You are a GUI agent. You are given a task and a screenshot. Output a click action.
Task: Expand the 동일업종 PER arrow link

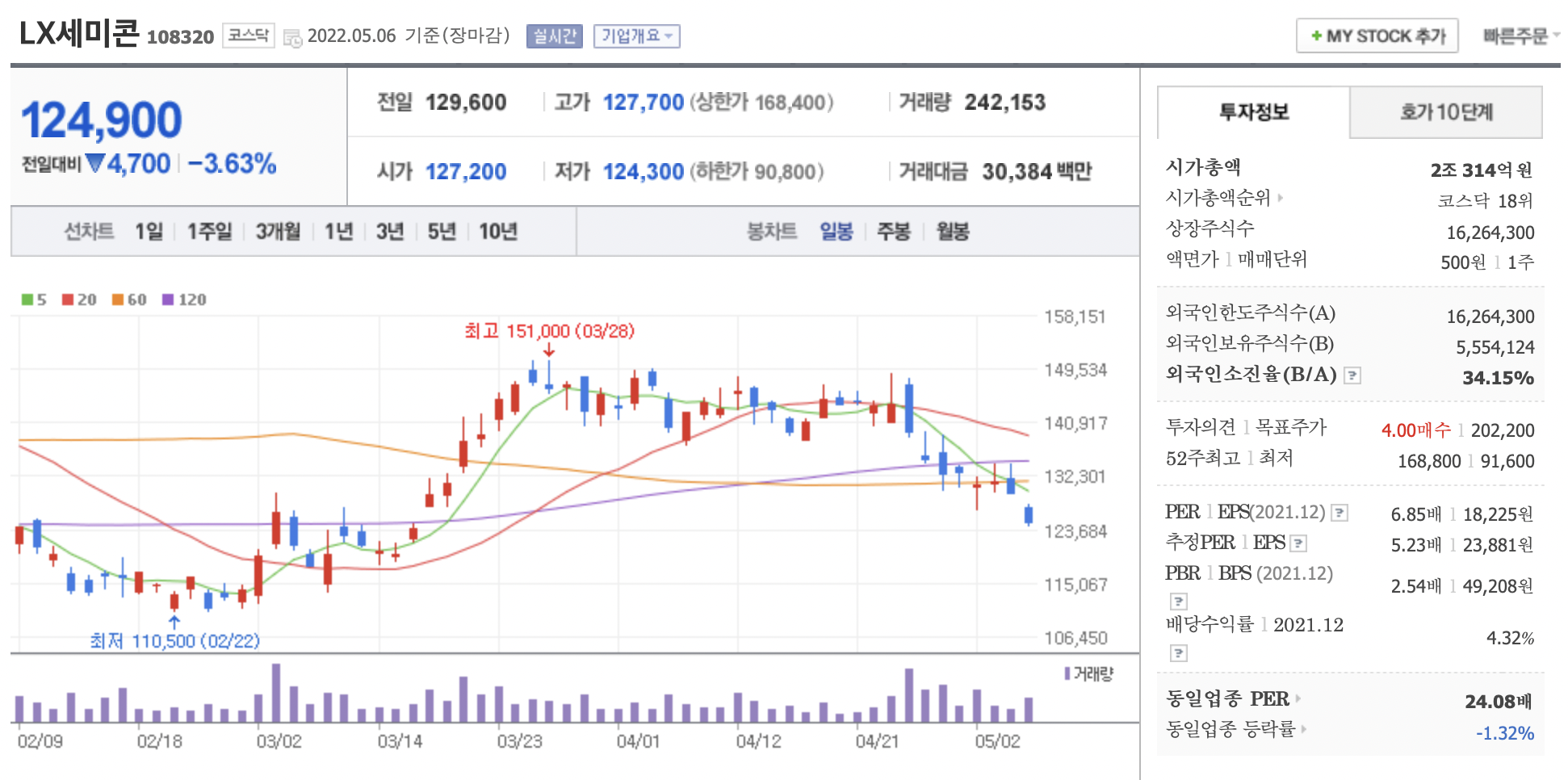pos(1298,698)
